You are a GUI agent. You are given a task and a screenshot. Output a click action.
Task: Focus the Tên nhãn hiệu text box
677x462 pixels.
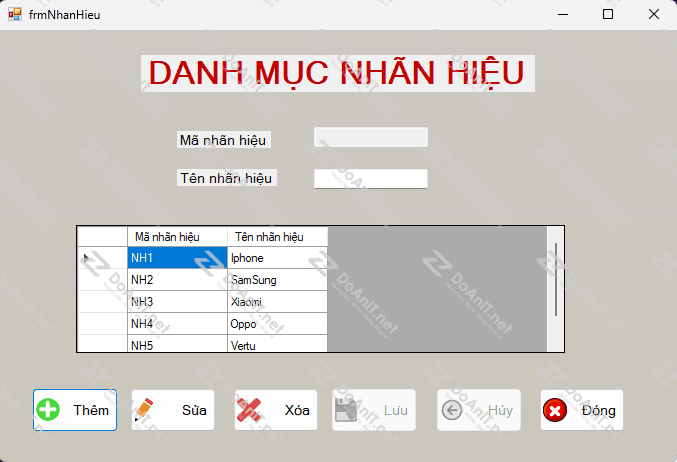pos(371,179)
